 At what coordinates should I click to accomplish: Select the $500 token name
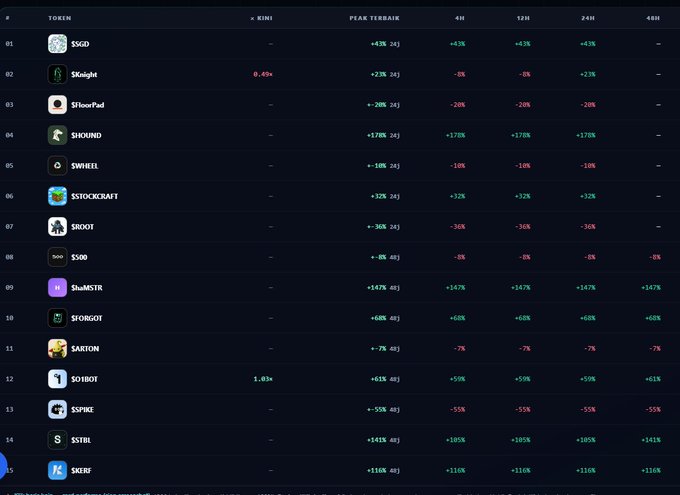coord(79,257)
